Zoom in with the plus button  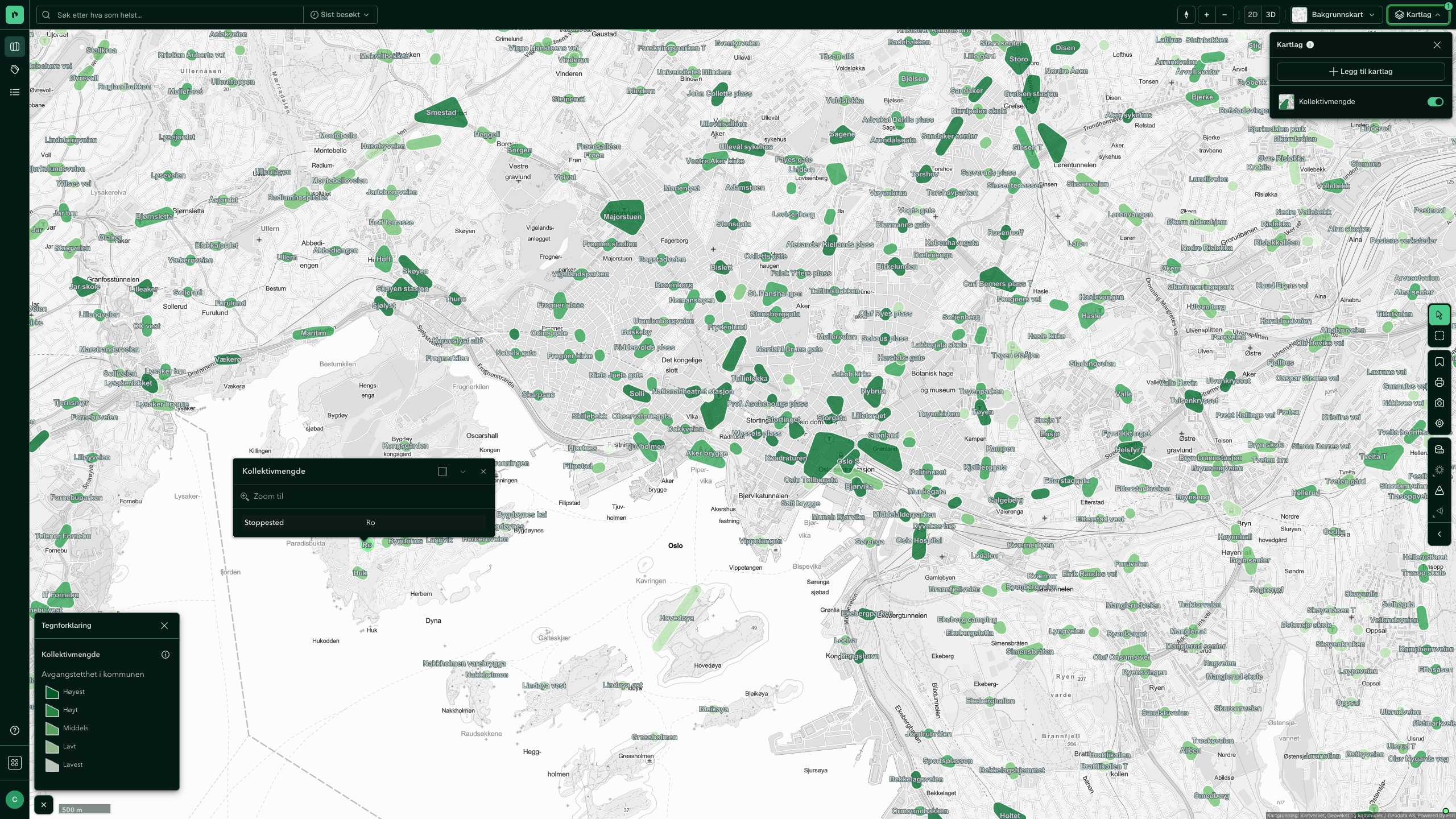pos(1206,15)
